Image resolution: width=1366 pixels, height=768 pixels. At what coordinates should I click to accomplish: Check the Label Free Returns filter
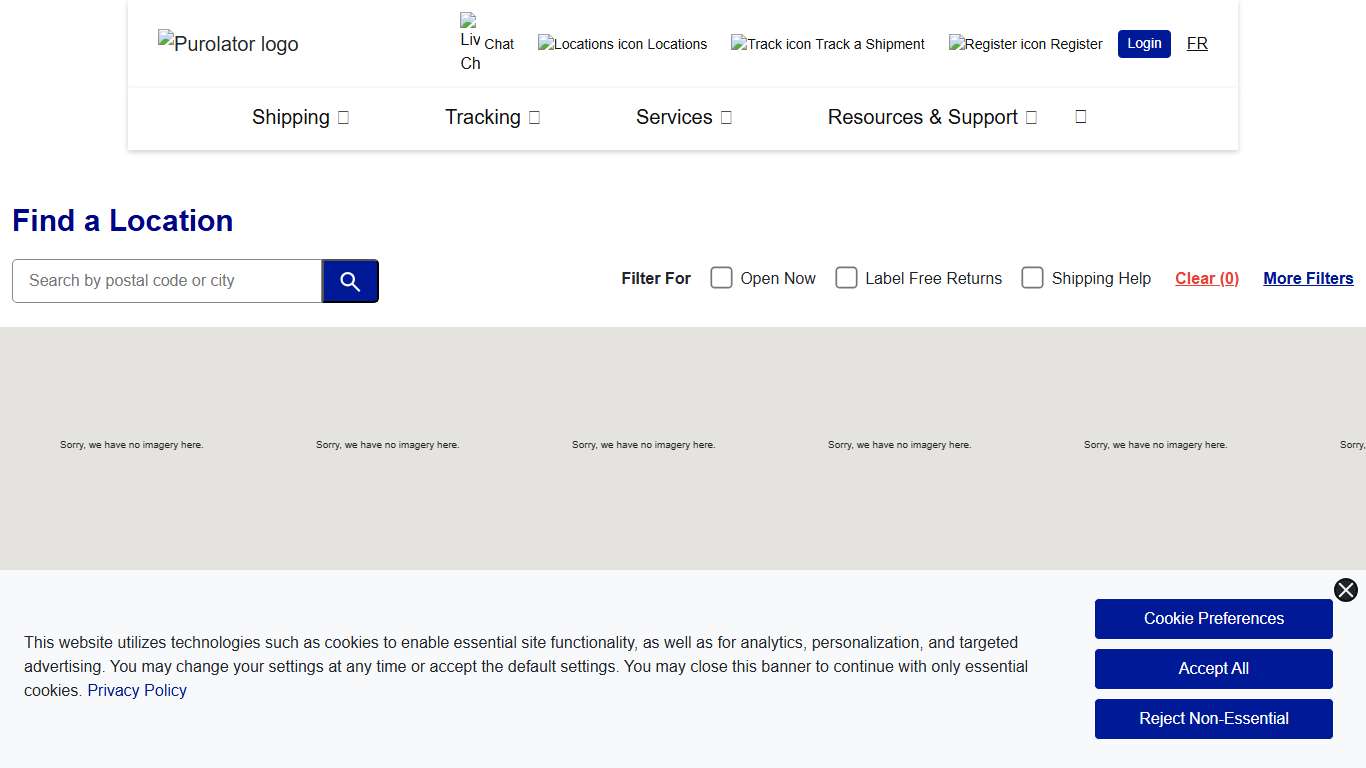click(x=846, y=277)
